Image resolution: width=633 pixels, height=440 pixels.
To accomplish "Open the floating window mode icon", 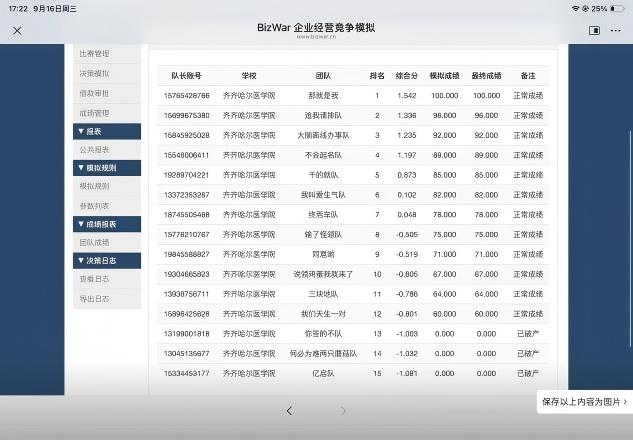I will pyautogui.click(x=594, y=30).
